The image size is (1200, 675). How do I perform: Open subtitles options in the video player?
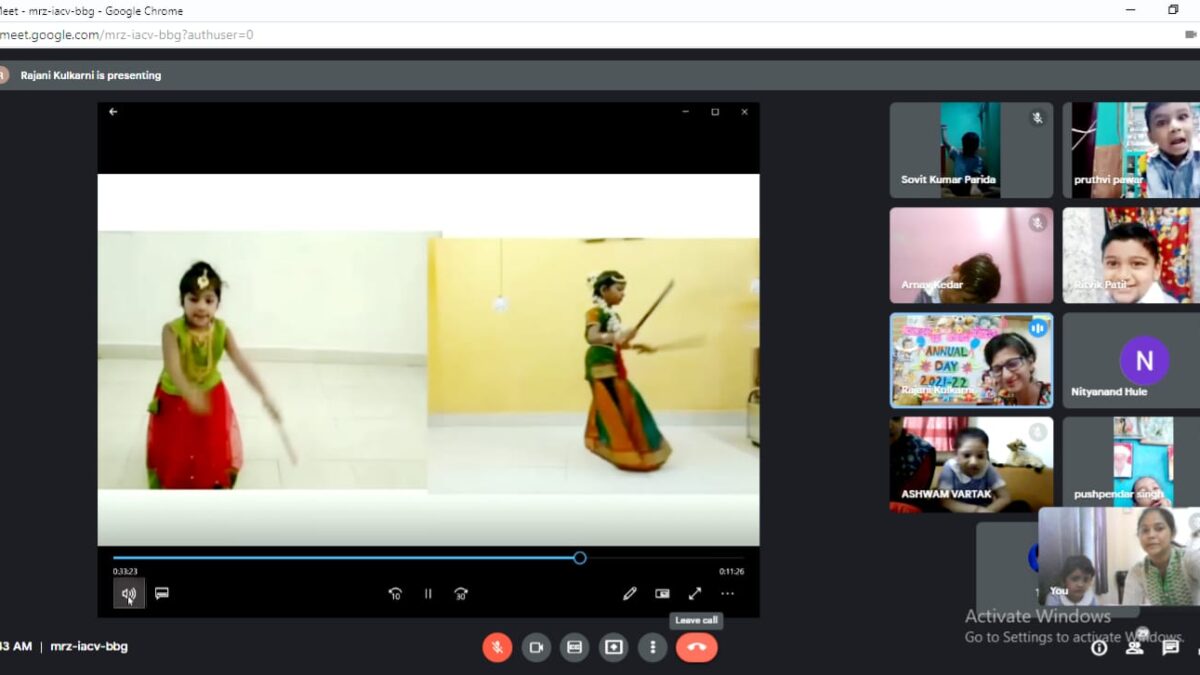(162, 593)
